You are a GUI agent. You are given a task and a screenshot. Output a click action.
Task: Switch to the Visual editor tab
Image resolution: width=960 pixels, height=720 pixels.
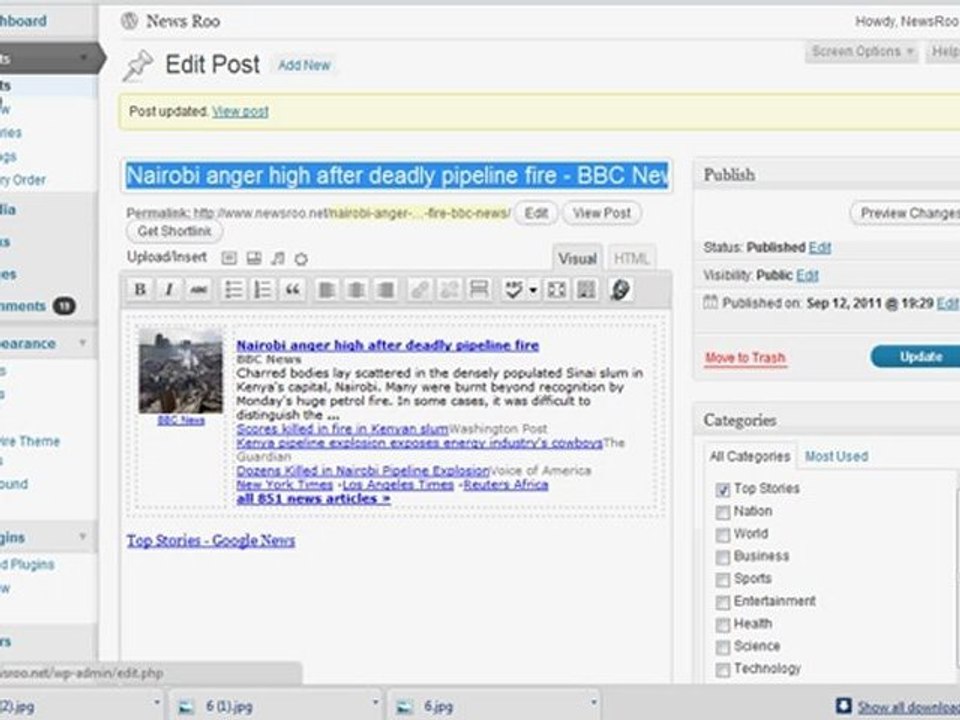coord(577,258)
